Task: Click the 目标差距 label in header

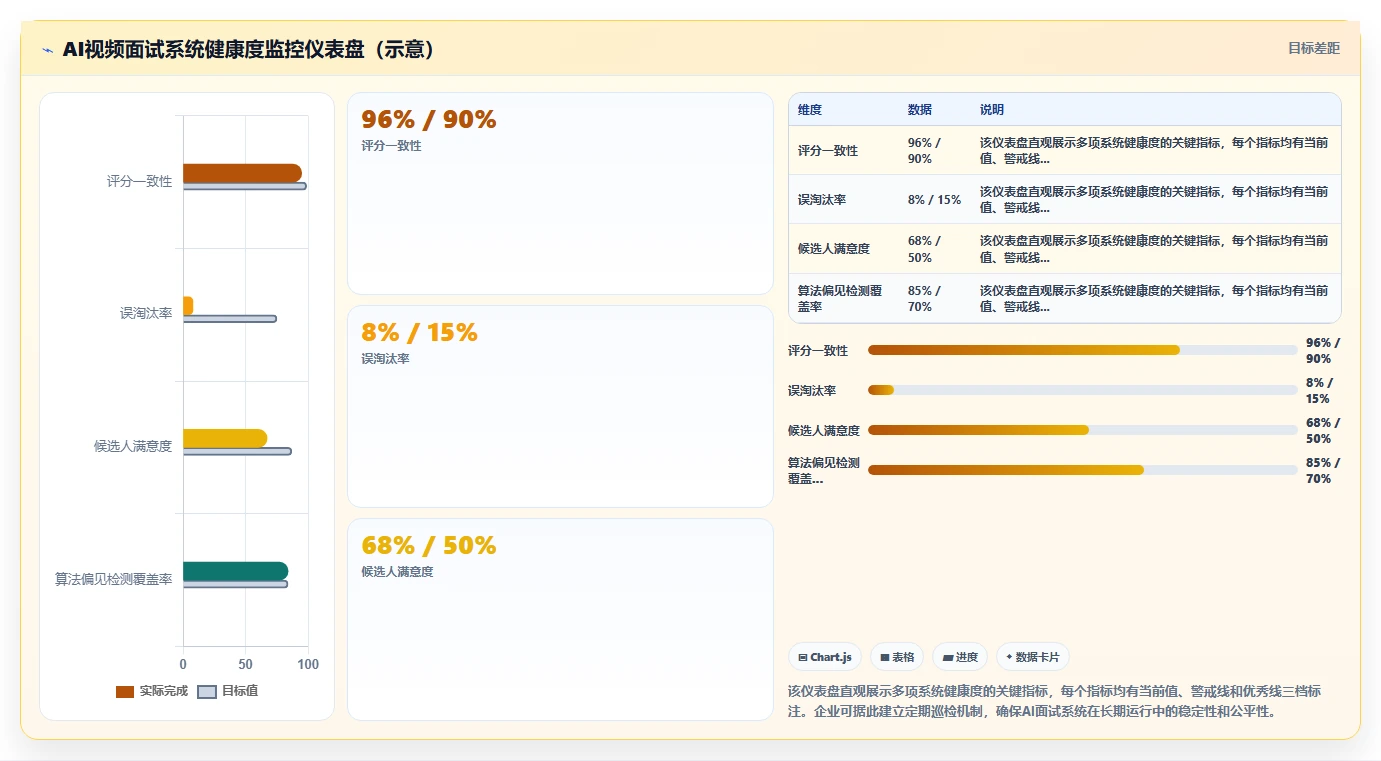Action: [1313, 48]
